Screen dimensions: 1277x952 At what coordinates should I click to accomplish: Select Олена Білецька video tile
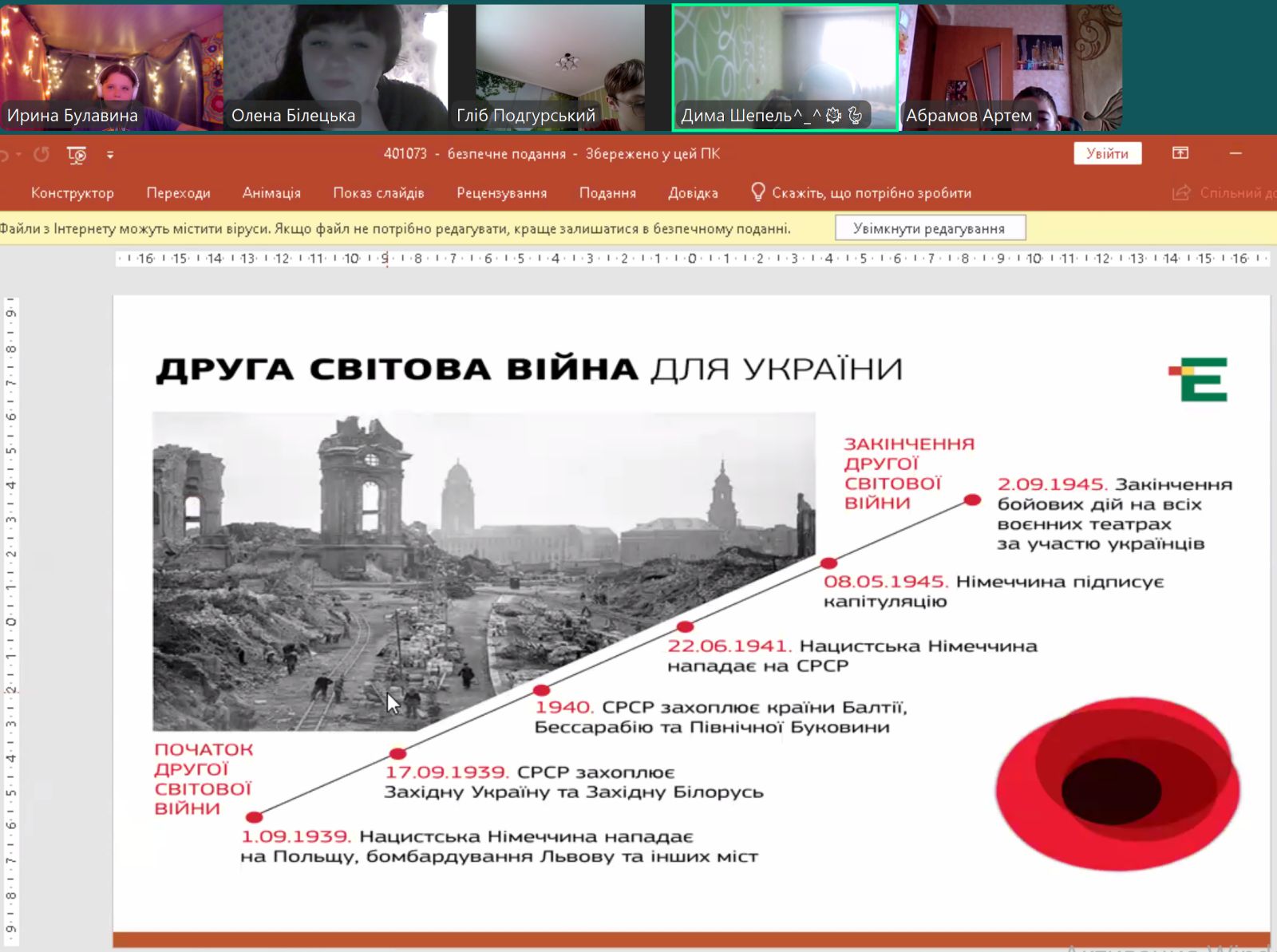pos(336,67)
